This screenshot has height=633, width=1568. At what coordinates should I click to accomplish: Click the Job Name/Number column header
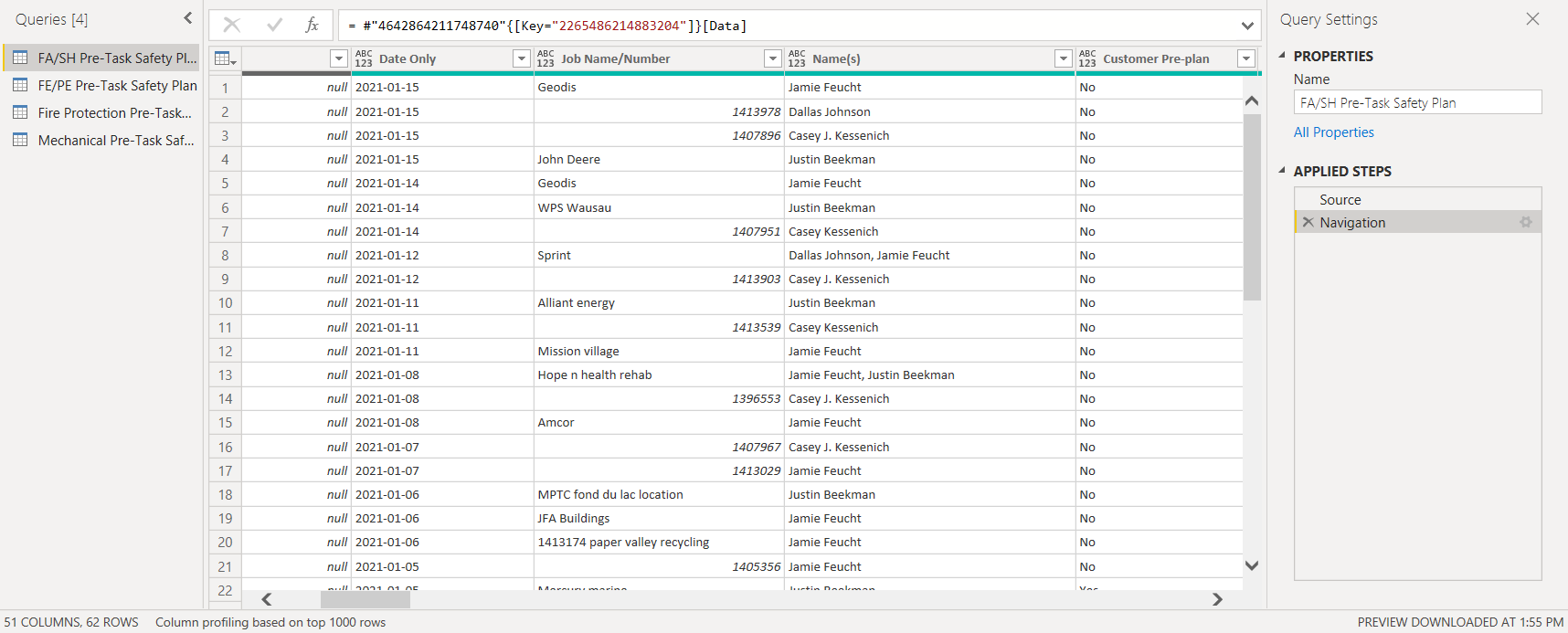pyautogui.click(x=659, y=58)
